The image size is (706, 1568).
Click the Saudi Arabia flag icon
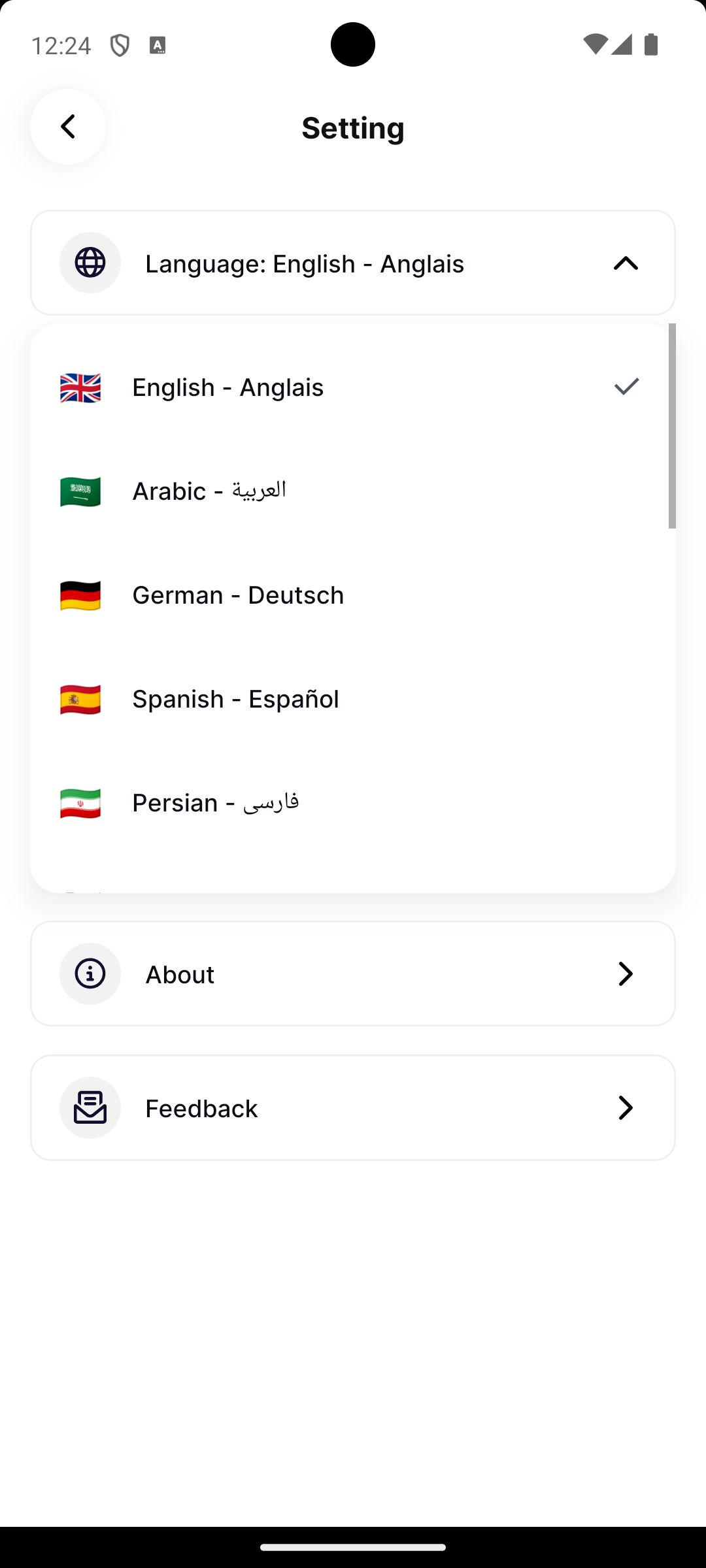pyautogui.click(x=80, y=492)
